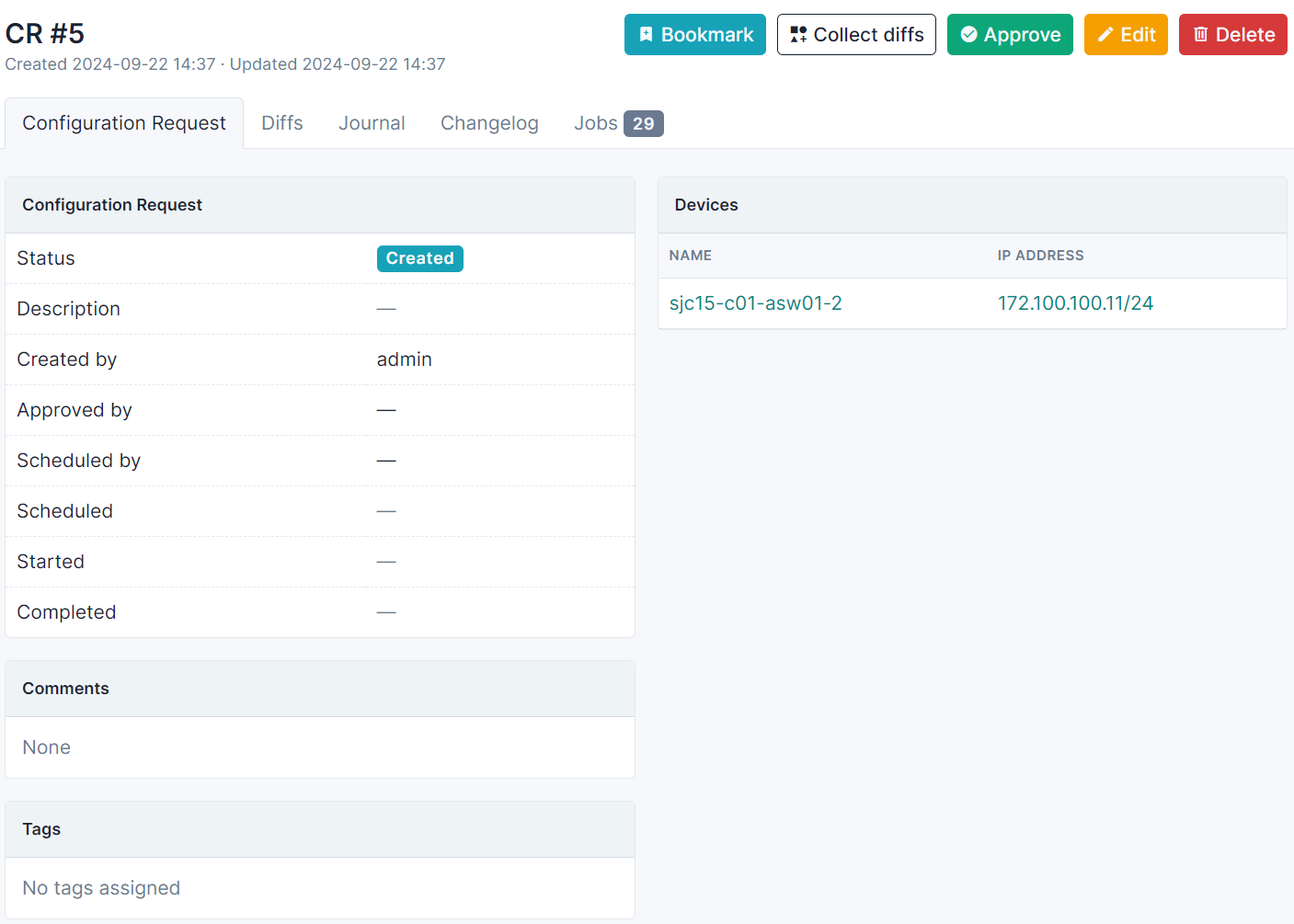
Task: Click the 'Scheduled by' field label
Action: [79, 461]
